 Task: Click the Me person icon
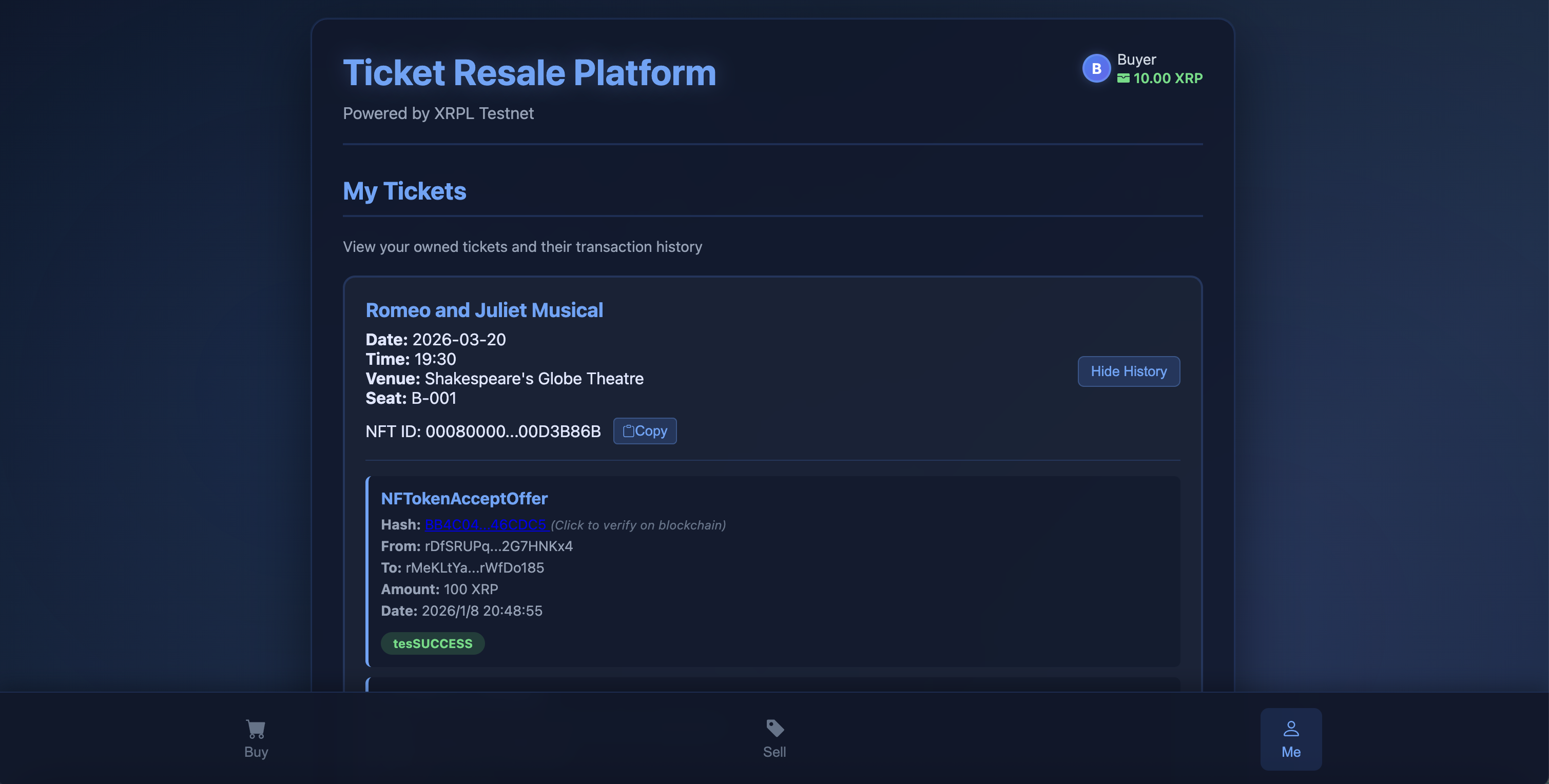point(1290,729)
